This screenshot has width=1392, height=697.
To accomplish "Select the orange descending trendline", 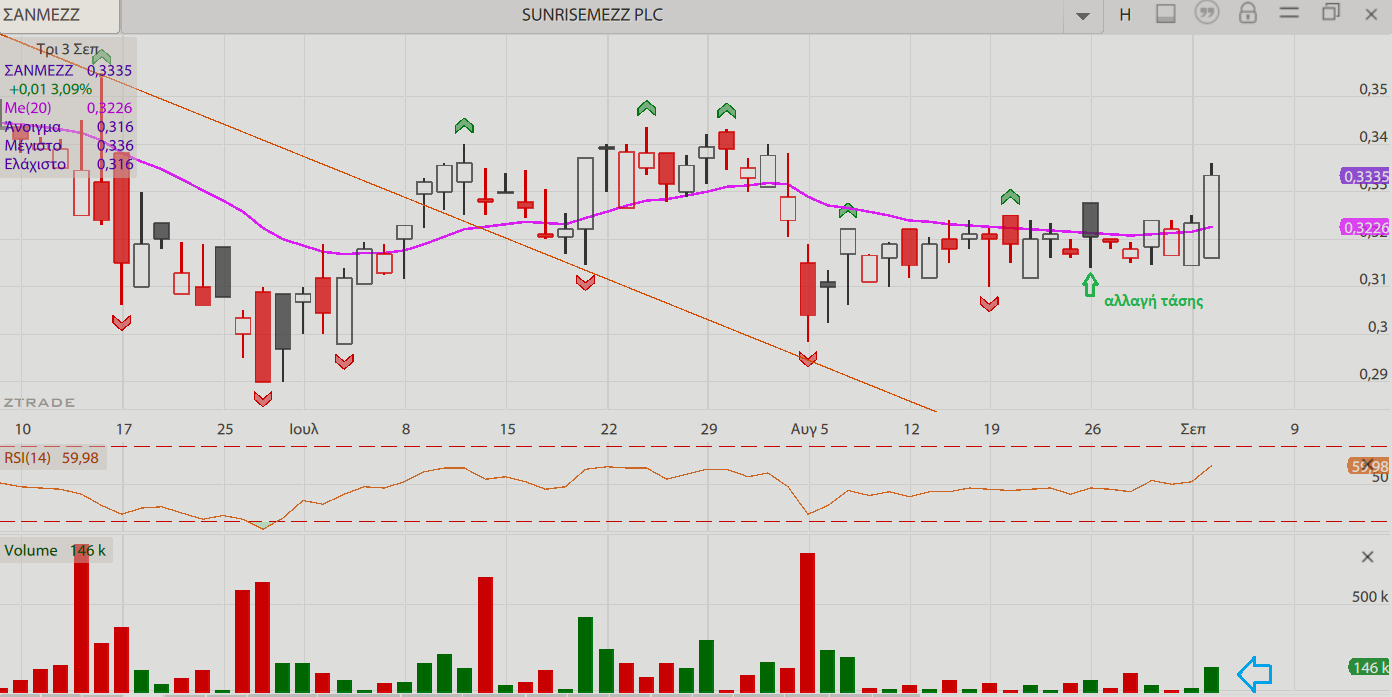I will (x=468, y=222).
